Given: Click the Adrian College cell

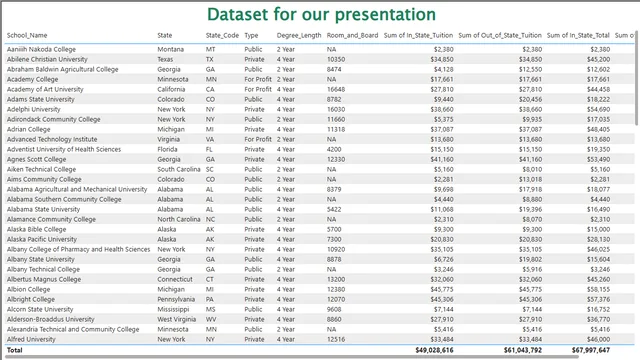Looking at the screenshot, I should pos(29,129).
